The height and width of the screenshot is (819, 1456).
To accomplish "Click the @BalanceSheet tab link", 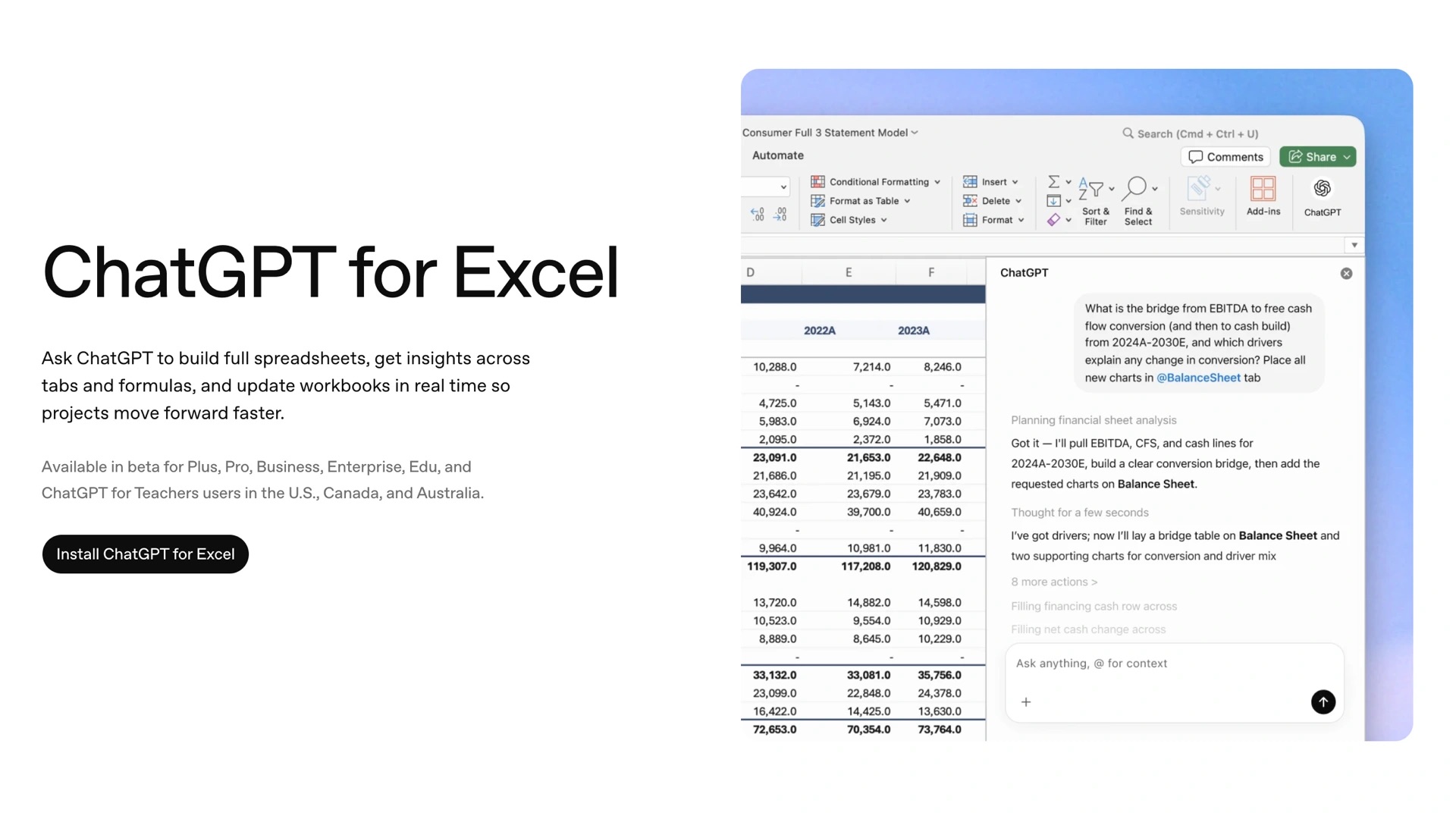I will pos(1198,378).
